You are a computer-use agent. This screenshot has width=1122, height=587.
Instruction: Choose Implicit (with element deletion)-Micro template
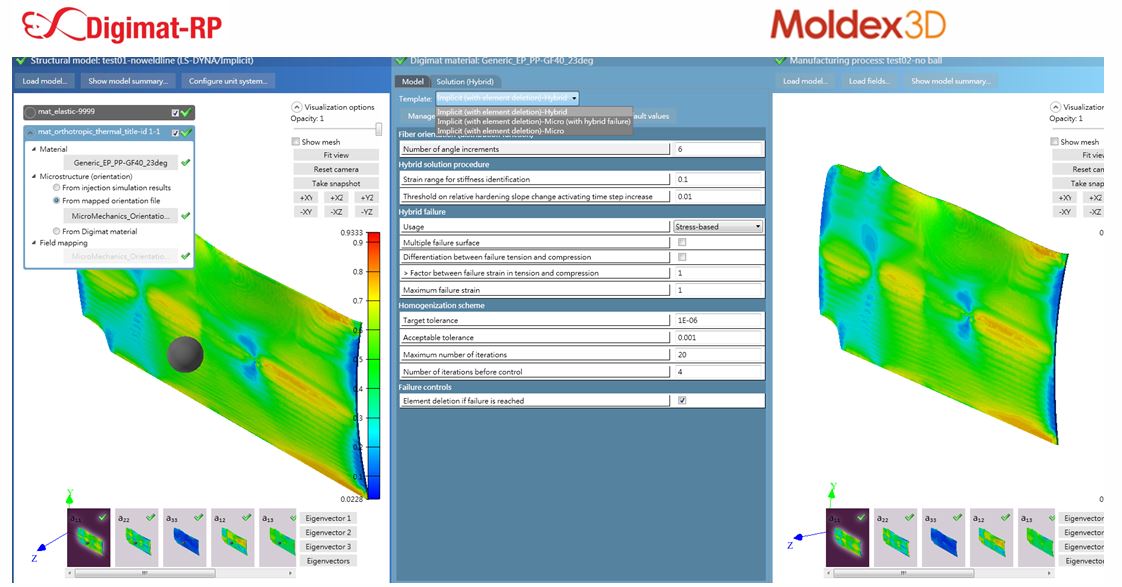click(534, 131)
